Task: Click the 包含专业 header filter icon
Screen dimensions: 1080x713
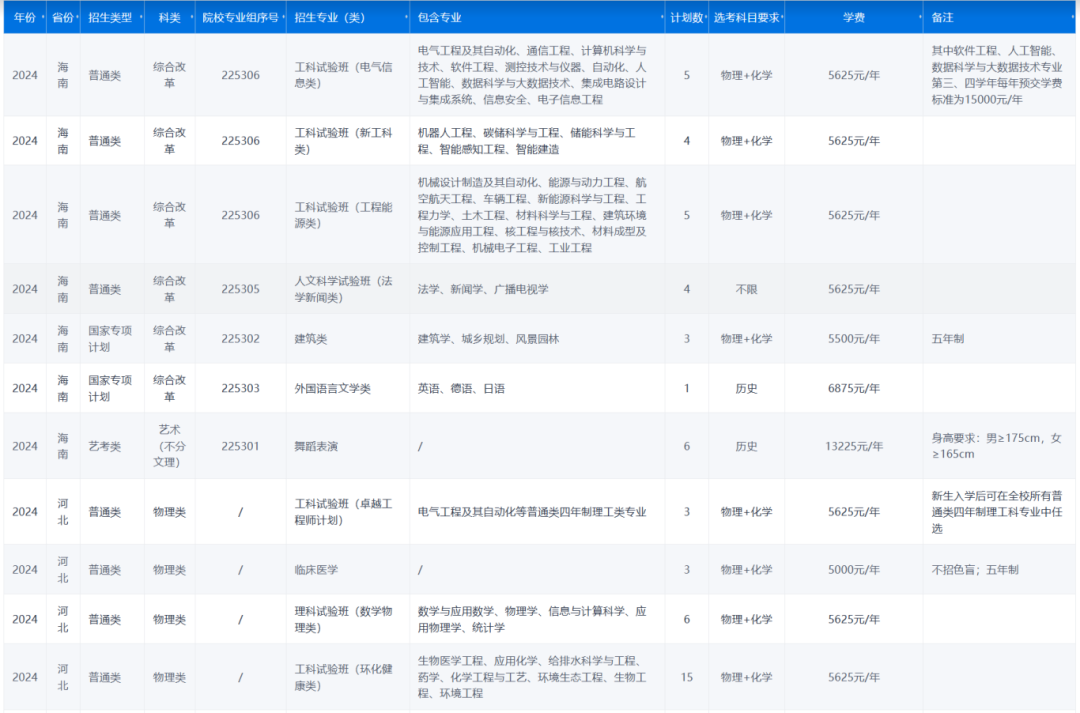Action: (661, 17)
